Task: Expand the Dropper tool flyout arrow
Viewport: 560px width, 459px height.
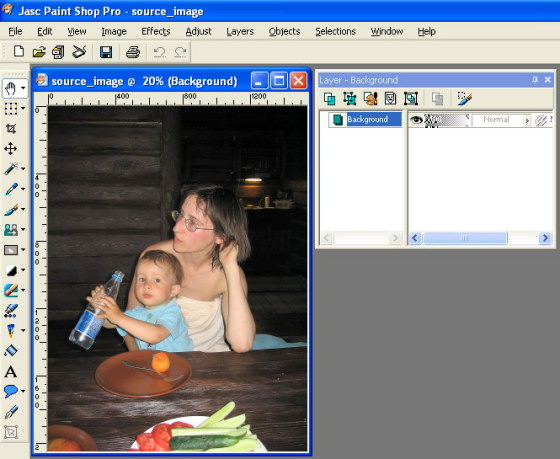Action: point(23,189)
